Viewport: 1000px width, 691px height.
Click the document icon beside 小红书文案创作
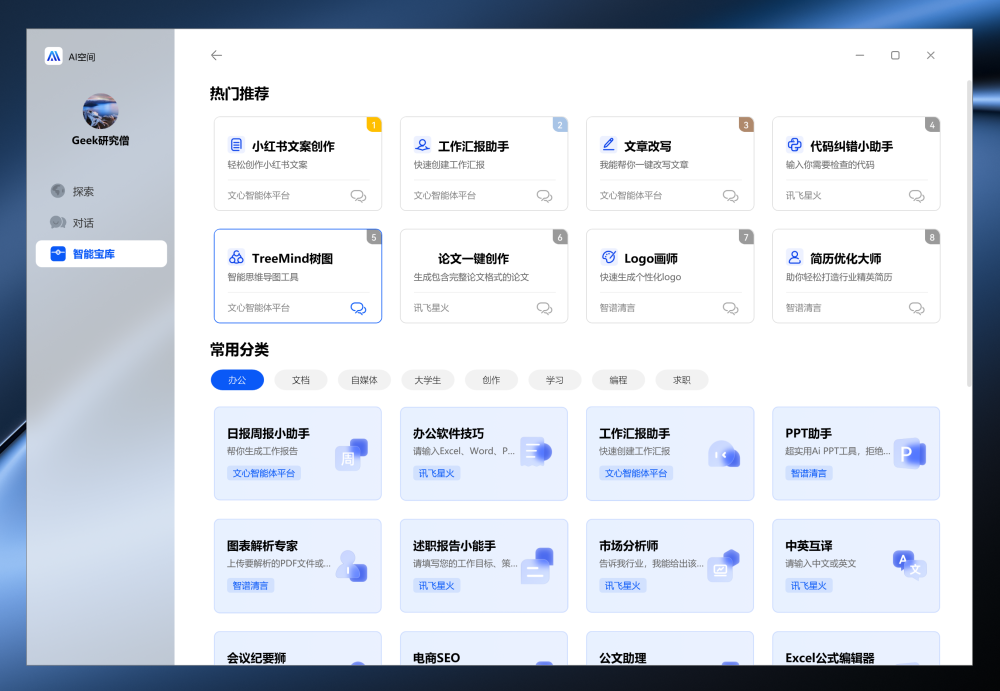(x=236, y=145)
